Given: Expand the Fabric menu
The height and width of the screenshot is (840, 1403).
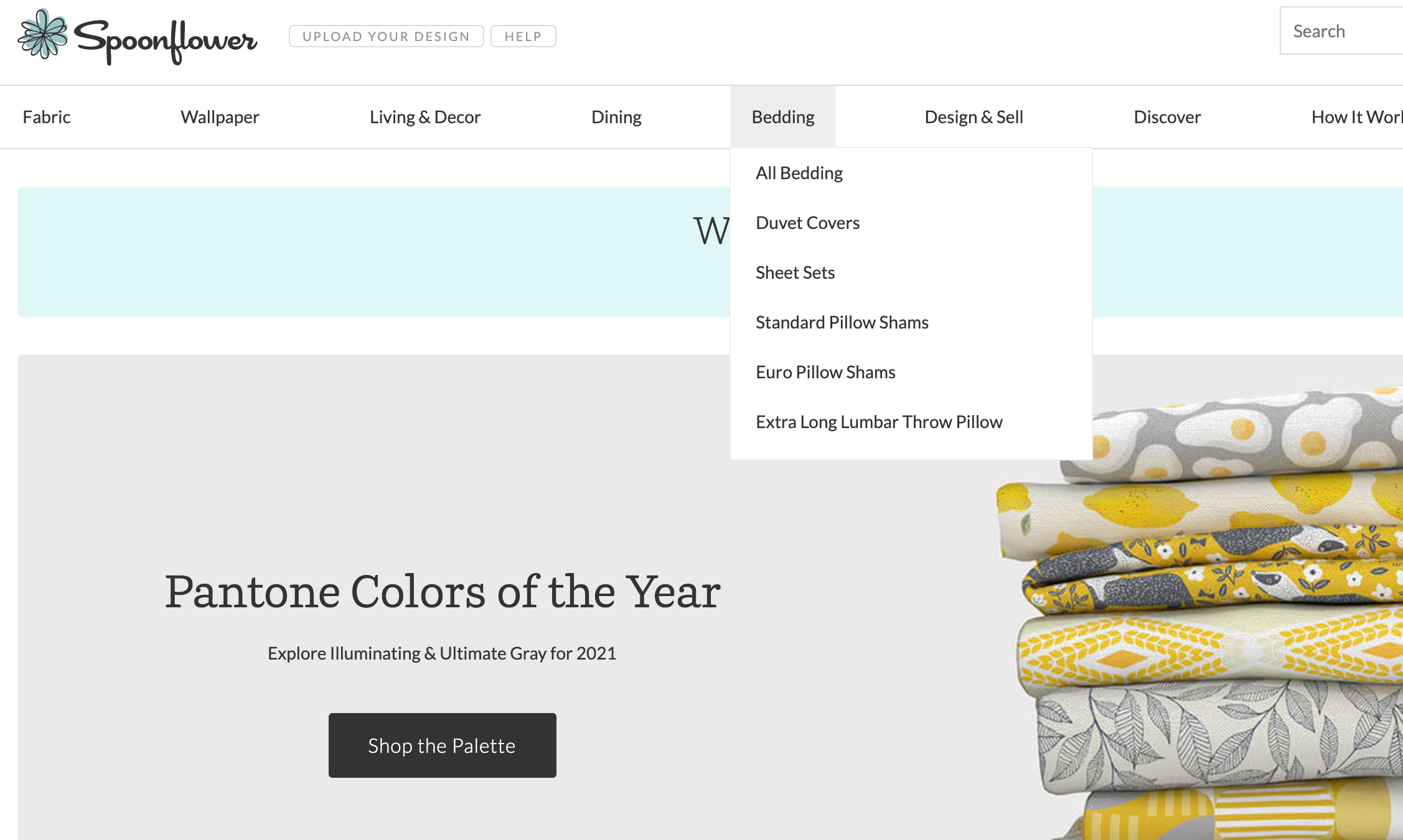Looking at the screenshot, I should 47,117.
